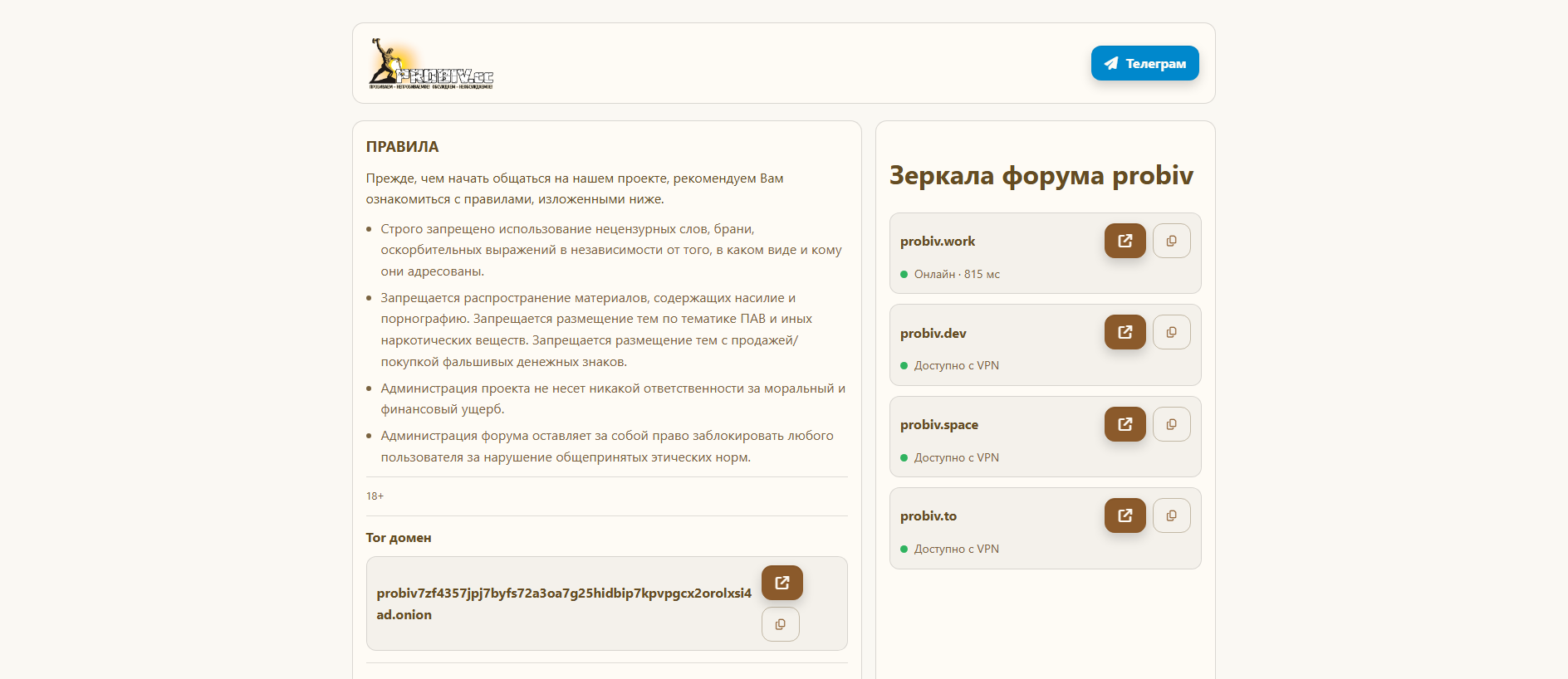This screenshot has width=1568, height=679.
Task: Click the 'Зеркала форума probiv' heading
Action: [x=1041, y=175]
